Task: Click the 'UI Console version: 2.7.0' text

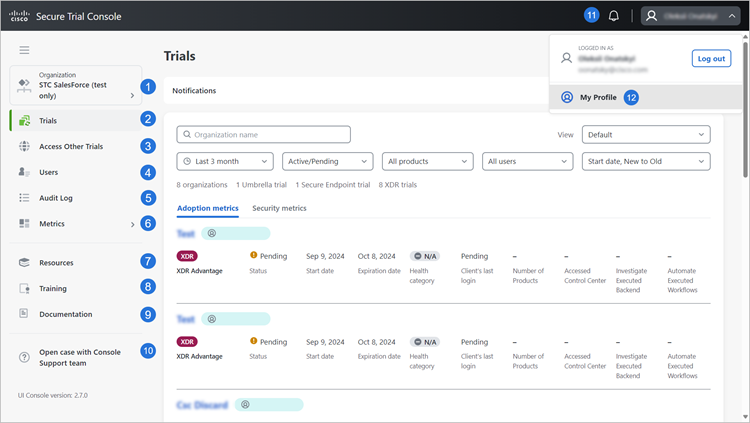Action: tap(53, 395)
